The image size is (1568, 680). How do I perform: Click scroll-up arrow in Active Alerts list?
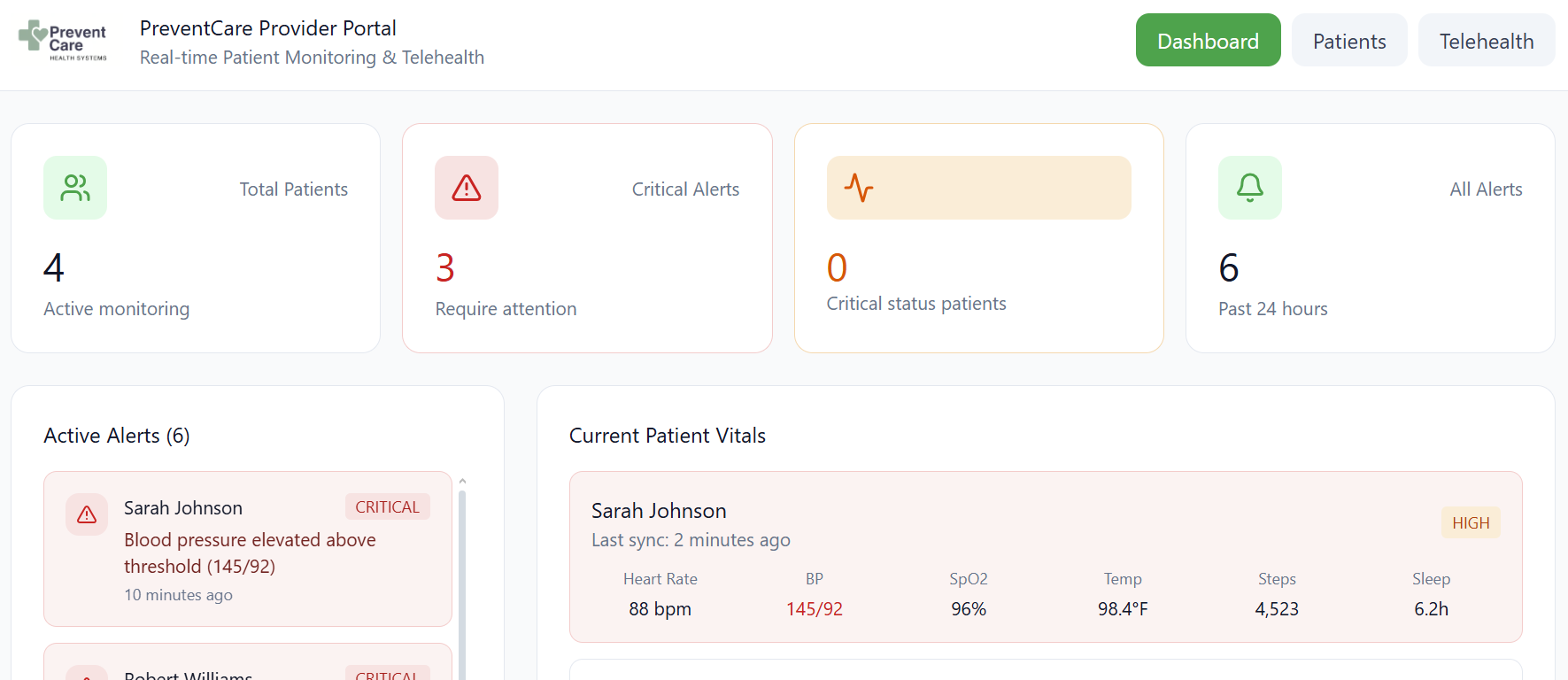[x=462, y=481]
